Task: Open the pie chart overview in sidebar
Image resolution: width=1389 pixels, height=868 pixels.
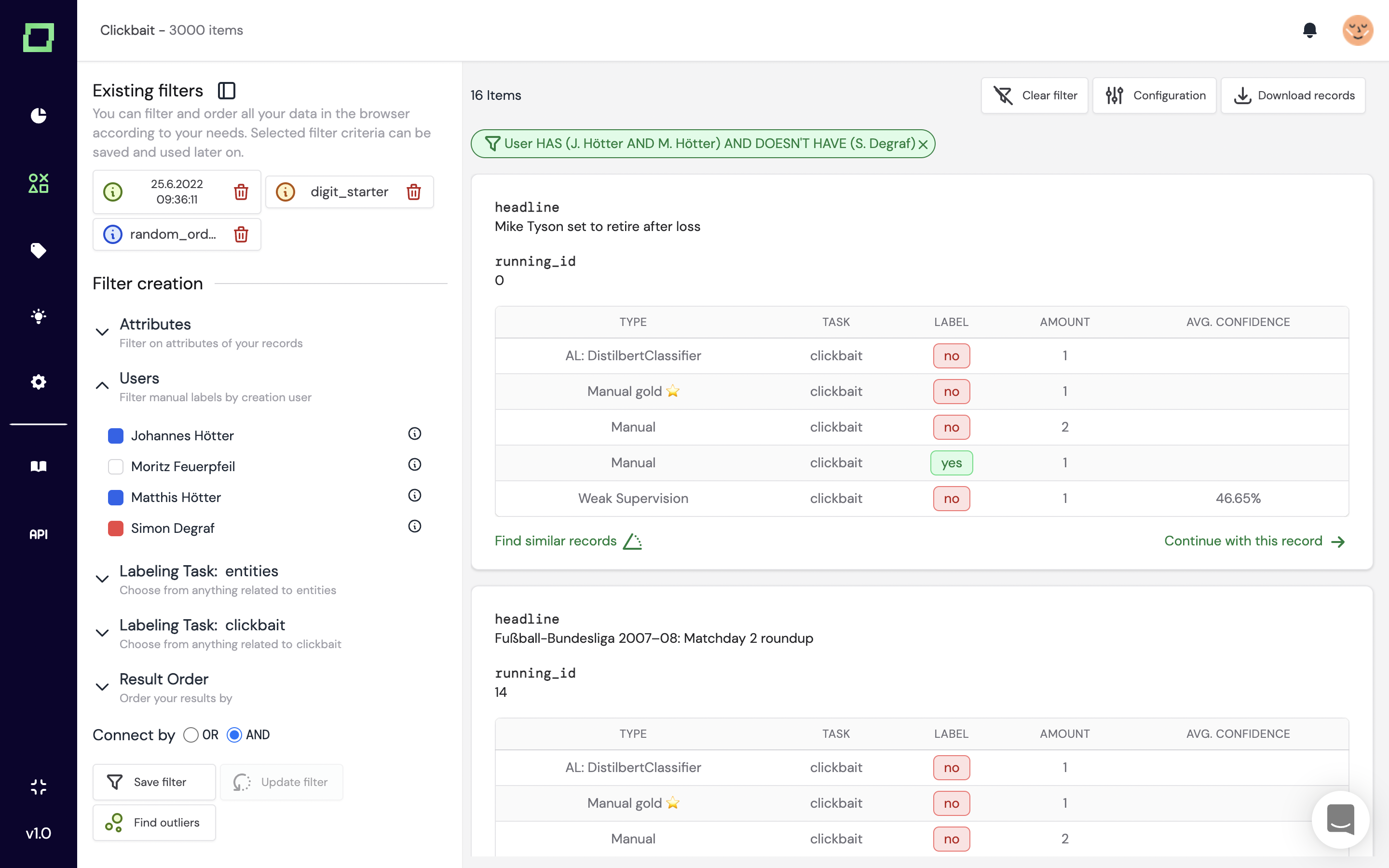Action: (x=39, y=115)
